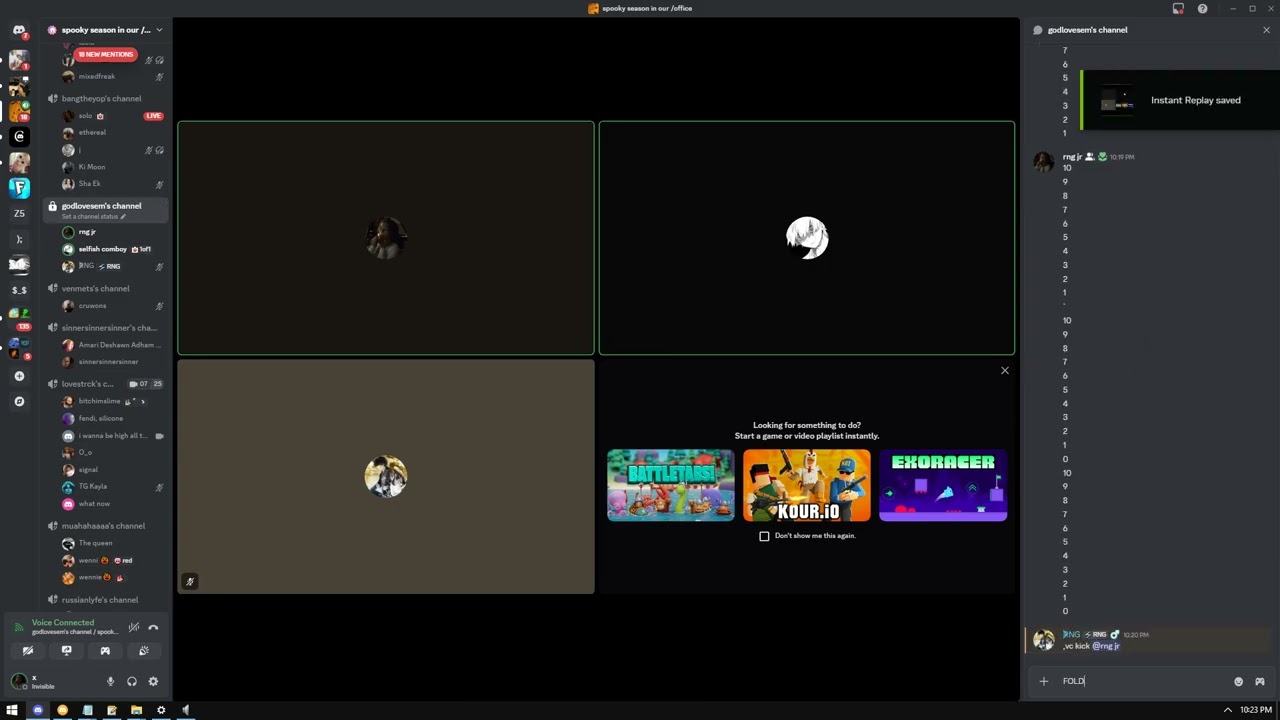Open the emoji picker in chat box

(1238, 681)
